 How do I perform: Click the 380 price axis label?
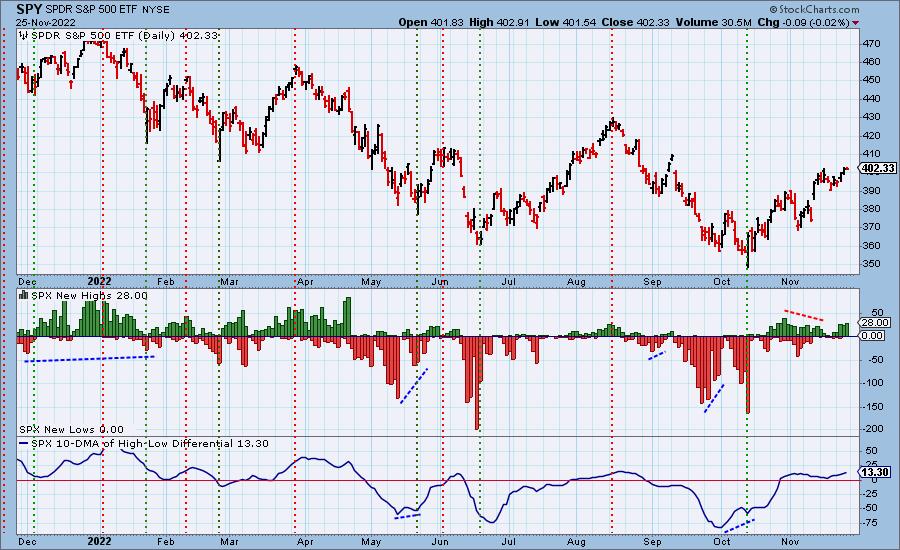click(x=871, y=208)
